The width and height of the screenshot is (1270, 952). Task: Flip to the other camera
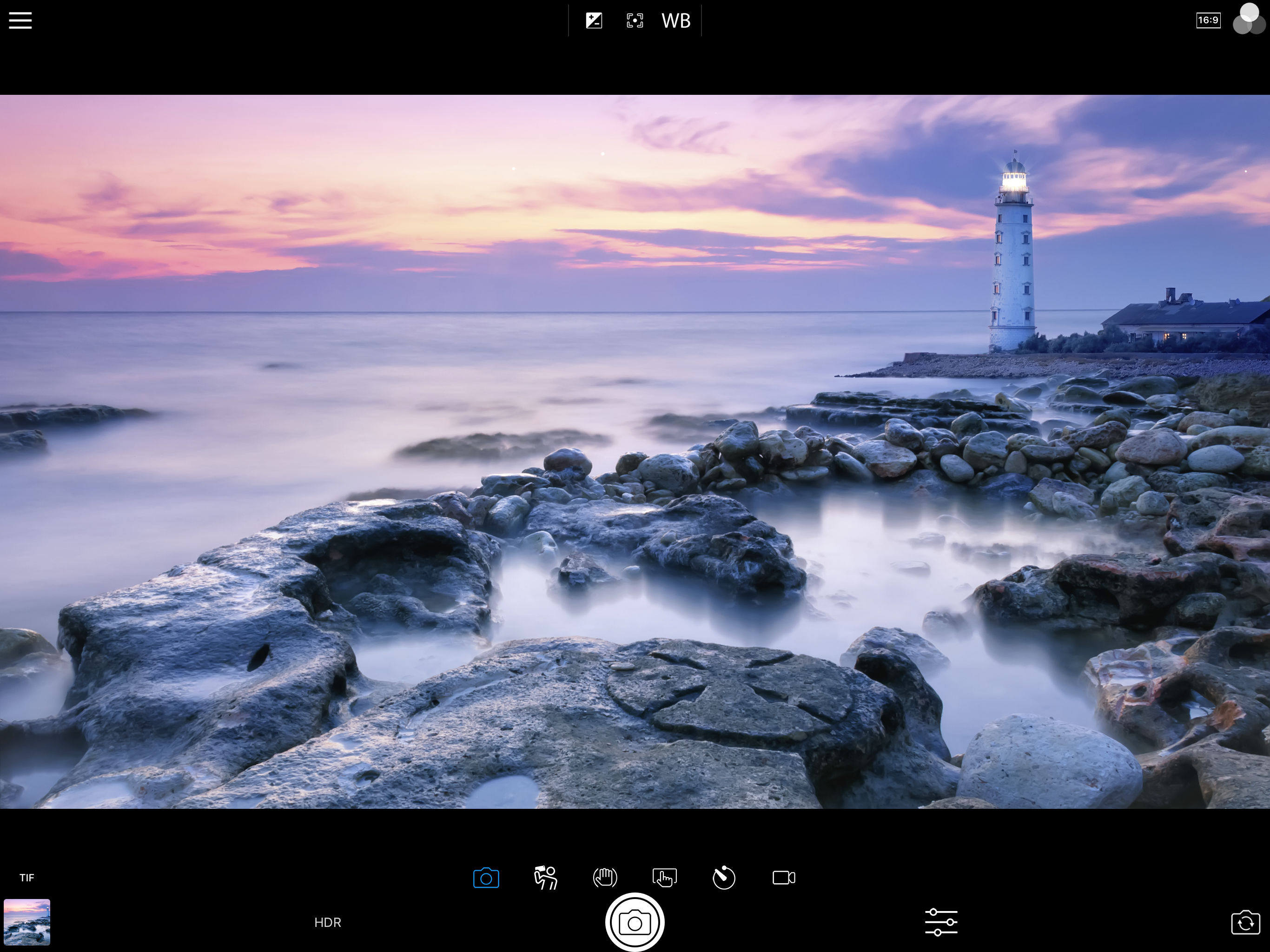[1245, 923]
